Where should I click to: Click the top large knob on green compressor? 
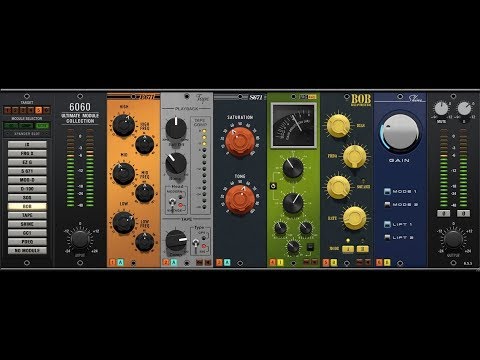(293, 168)
